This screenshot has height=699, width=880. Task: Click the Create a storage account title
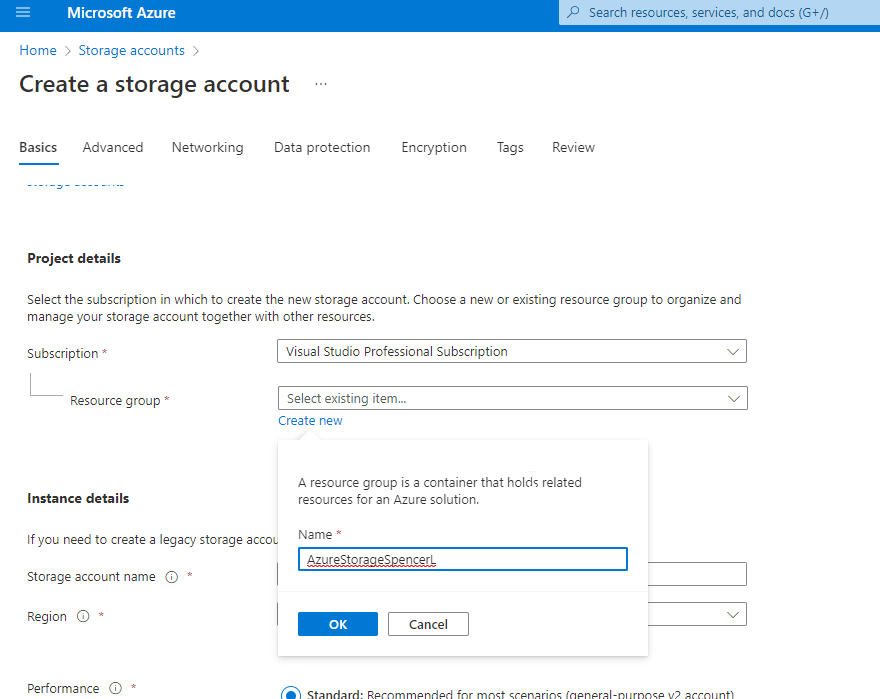[154, 84]
